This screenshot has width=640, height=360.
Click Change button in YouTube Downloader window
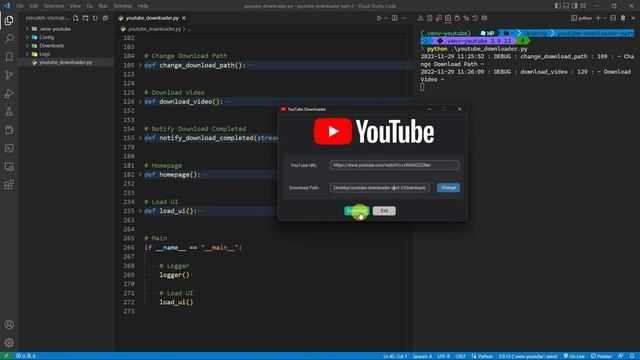click(448, 188)
